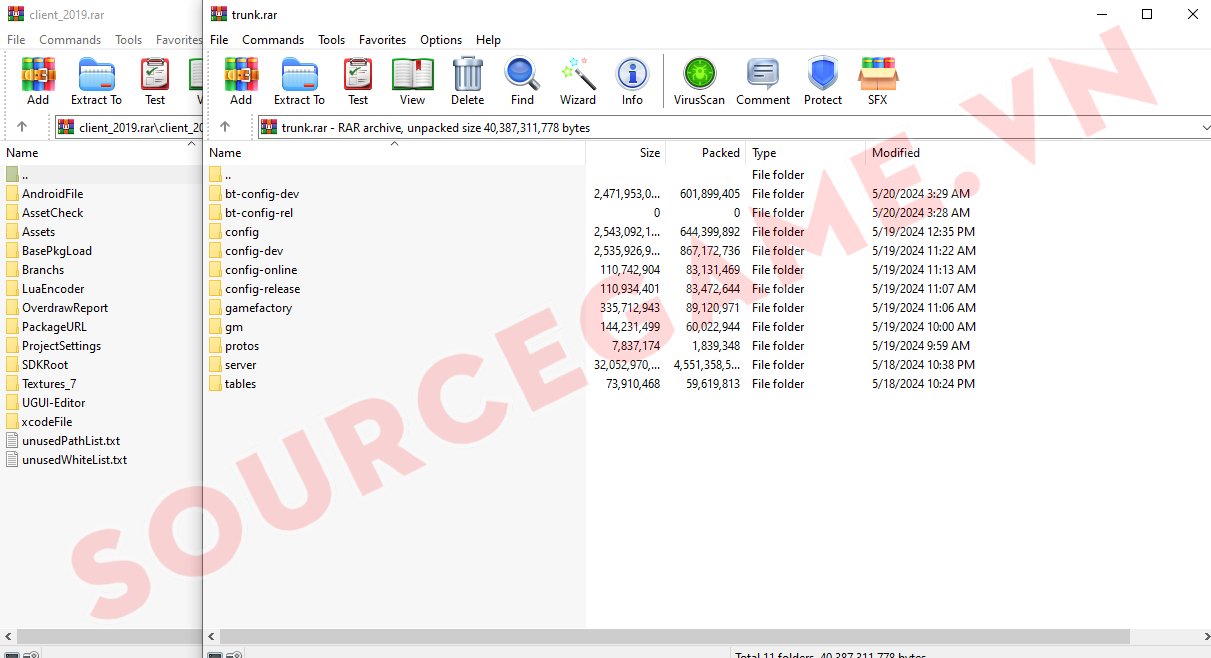Open Commands menu in client_2019.rar window
The height and width of the screenshot is (658, 1211).
coord(70,40)
